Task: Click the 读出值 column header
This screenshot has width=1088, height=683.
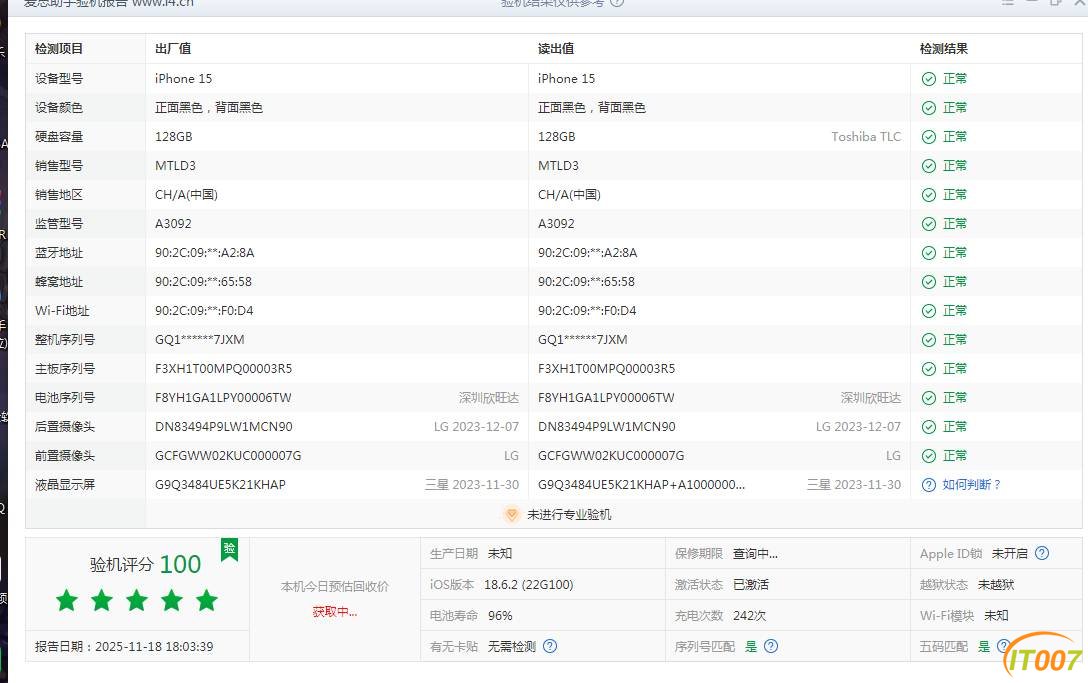Action: [x=556, y=49]
